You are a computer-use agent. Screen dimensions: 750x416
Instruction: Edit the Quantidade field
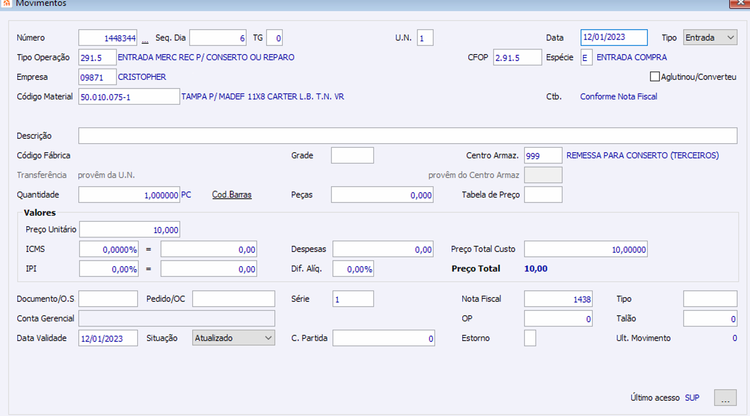pyautogui.click(x=129, y=195)
